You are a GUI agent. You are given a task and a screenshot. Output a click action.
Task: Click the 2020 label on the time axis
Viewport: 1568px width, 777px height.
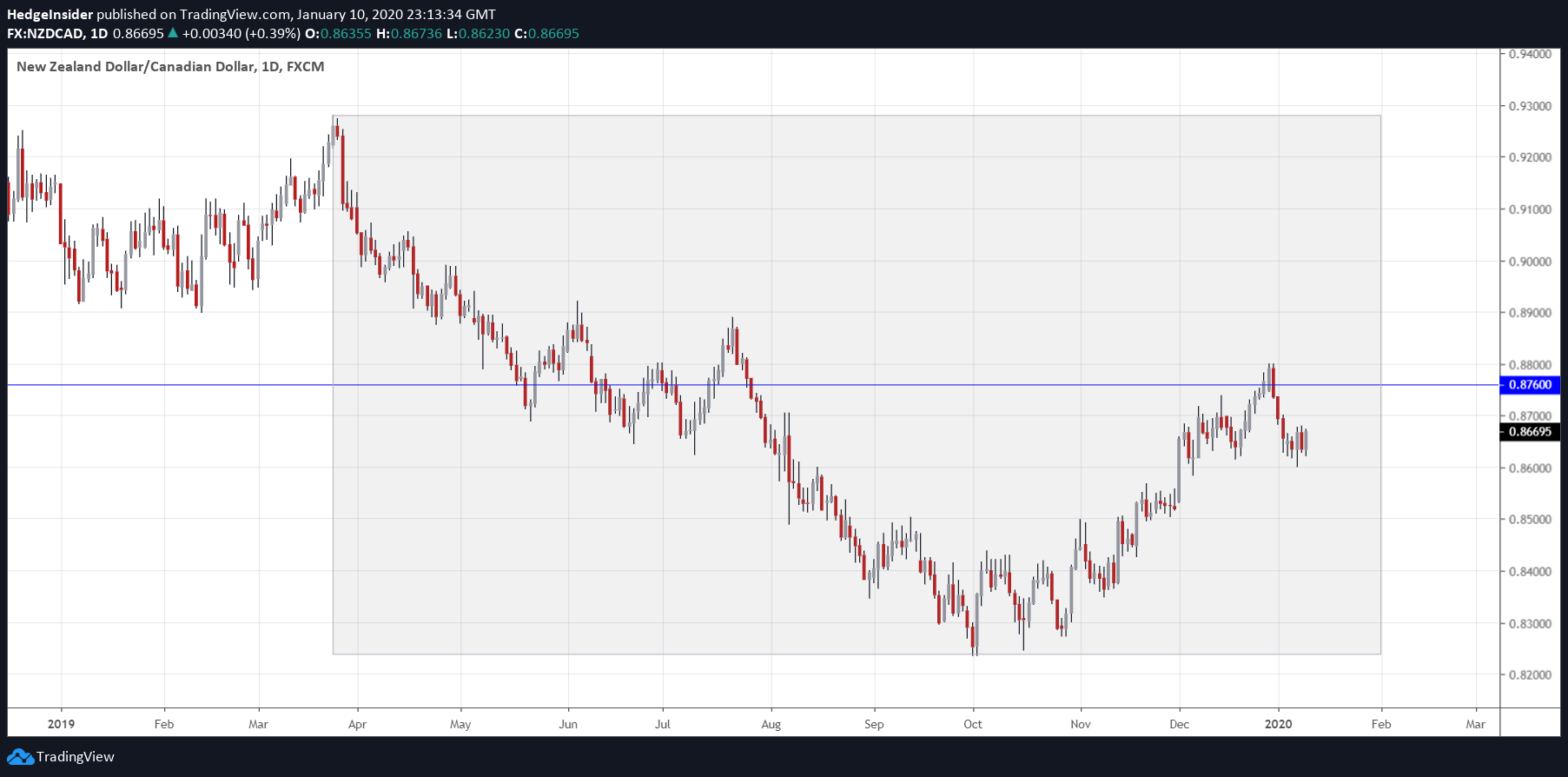click(1278, 724)
